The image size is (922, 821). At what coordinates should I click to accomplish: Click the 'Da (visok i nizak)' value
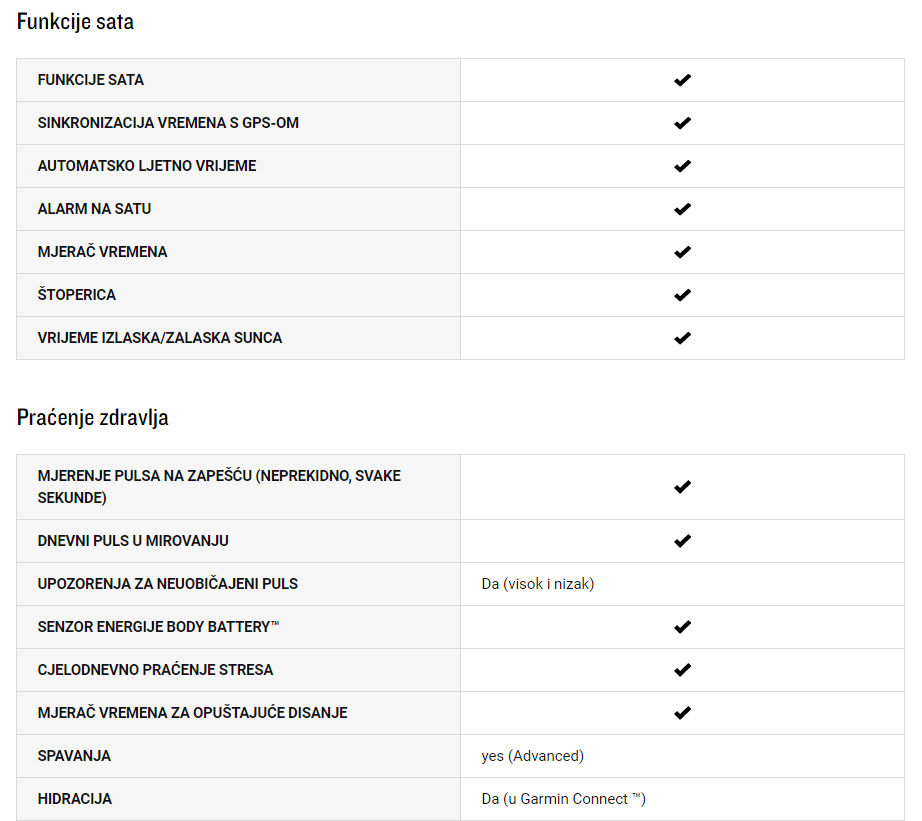coord(537,584)
